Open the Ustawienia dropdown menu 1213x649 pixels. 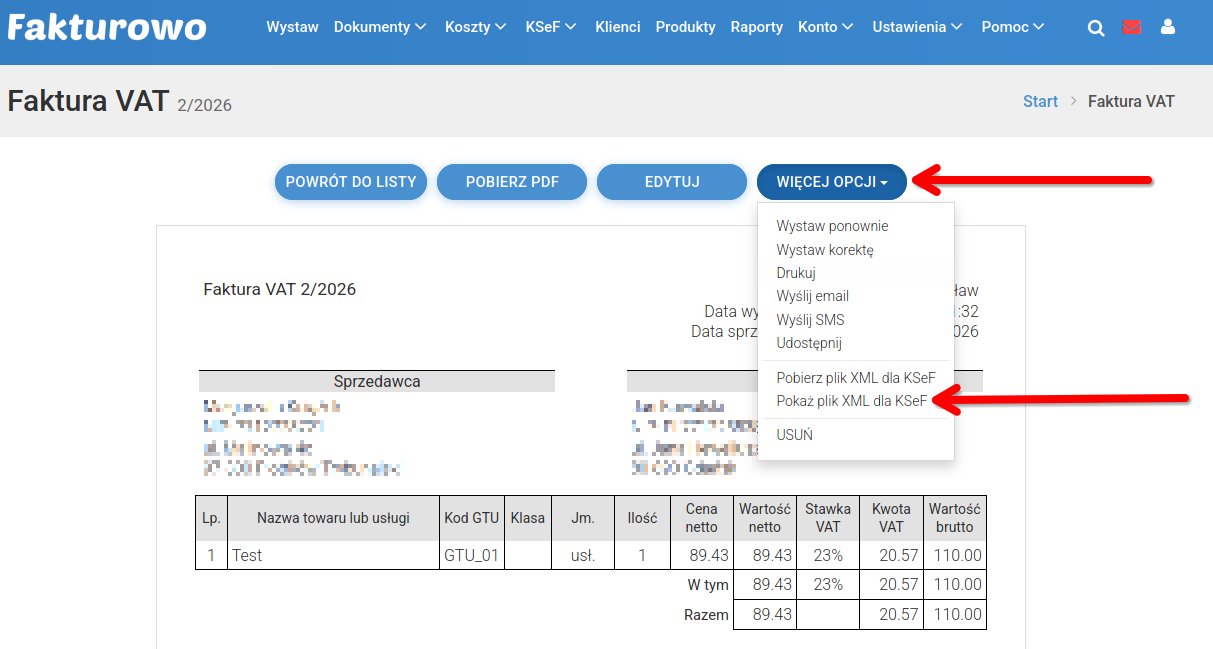click(x=917, y=27)
